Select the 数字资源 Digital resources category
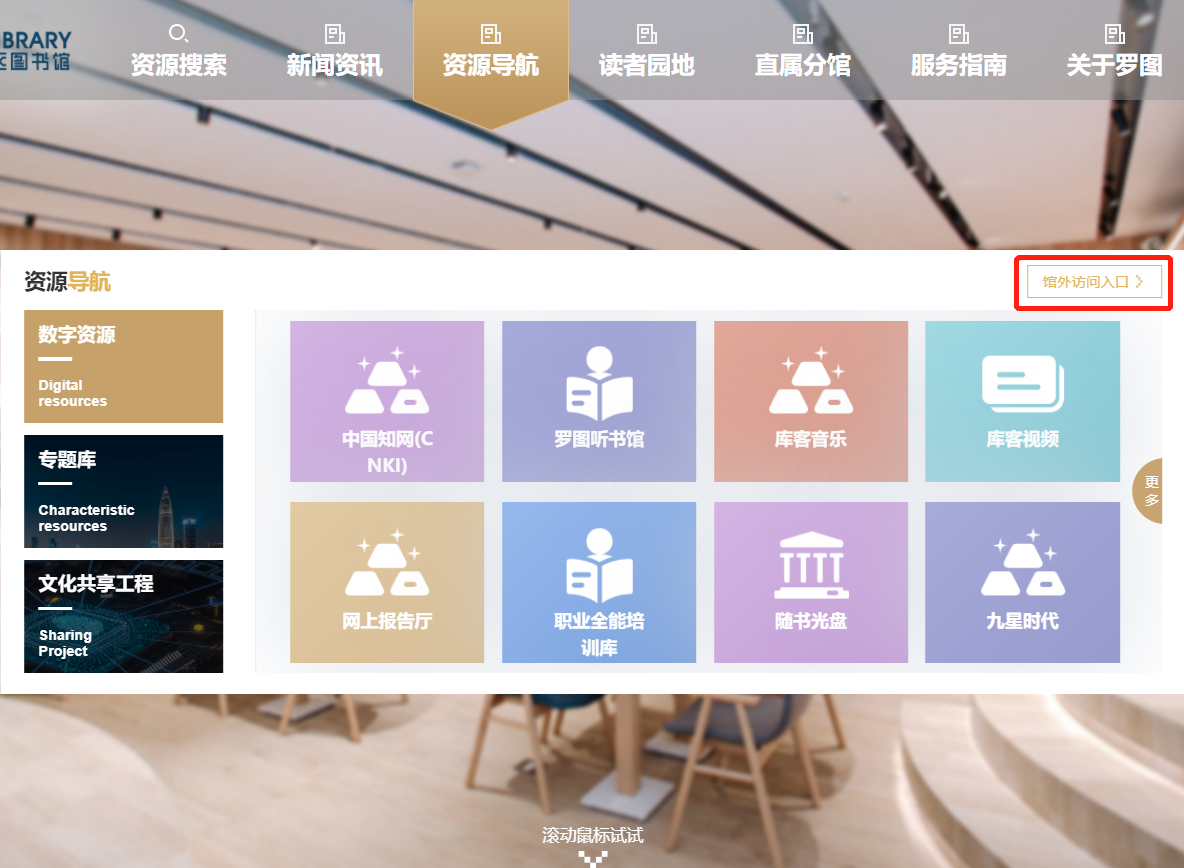 pyautogui.click(x=123, y=366)
